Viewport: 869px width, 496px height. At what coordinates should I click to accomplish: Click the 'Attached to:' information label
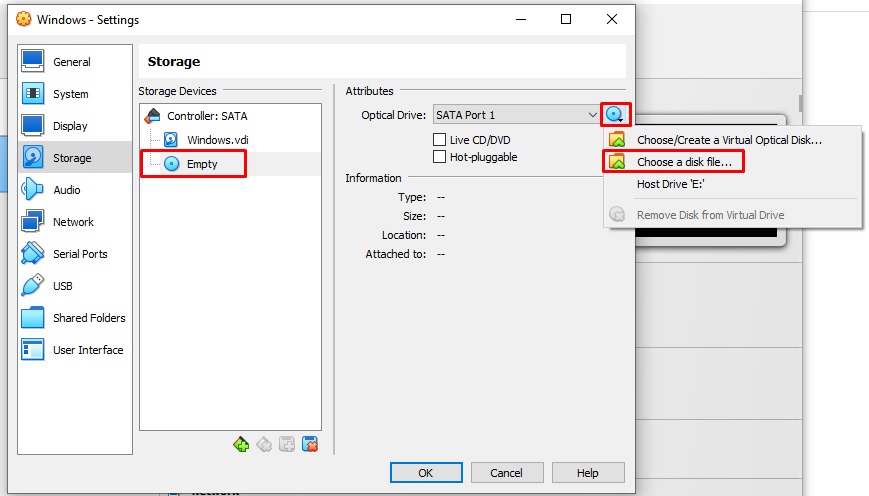pyautogui.click(x=396, y=254)
